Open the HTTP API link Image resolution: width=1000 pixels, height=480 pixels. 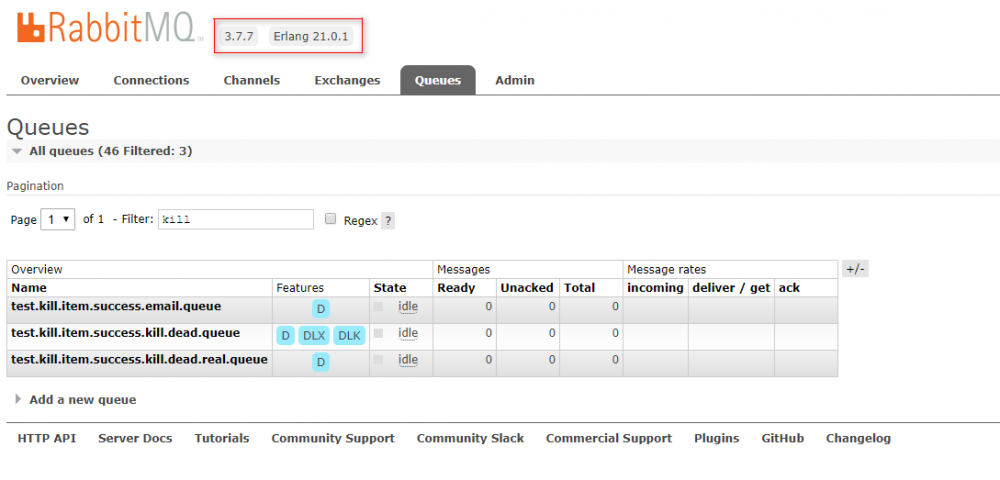click(x=46, y=438)
